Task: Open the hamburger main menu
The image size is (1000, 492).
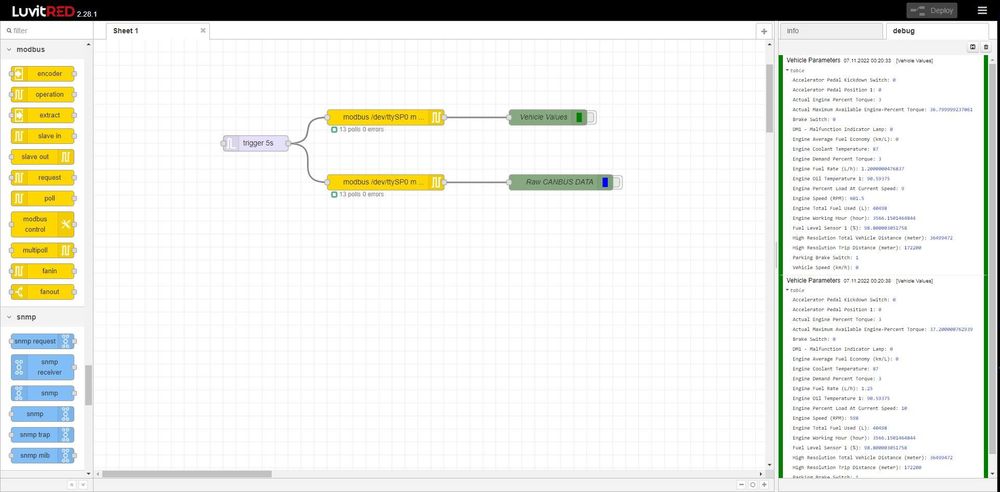Action: click(981, 11)
